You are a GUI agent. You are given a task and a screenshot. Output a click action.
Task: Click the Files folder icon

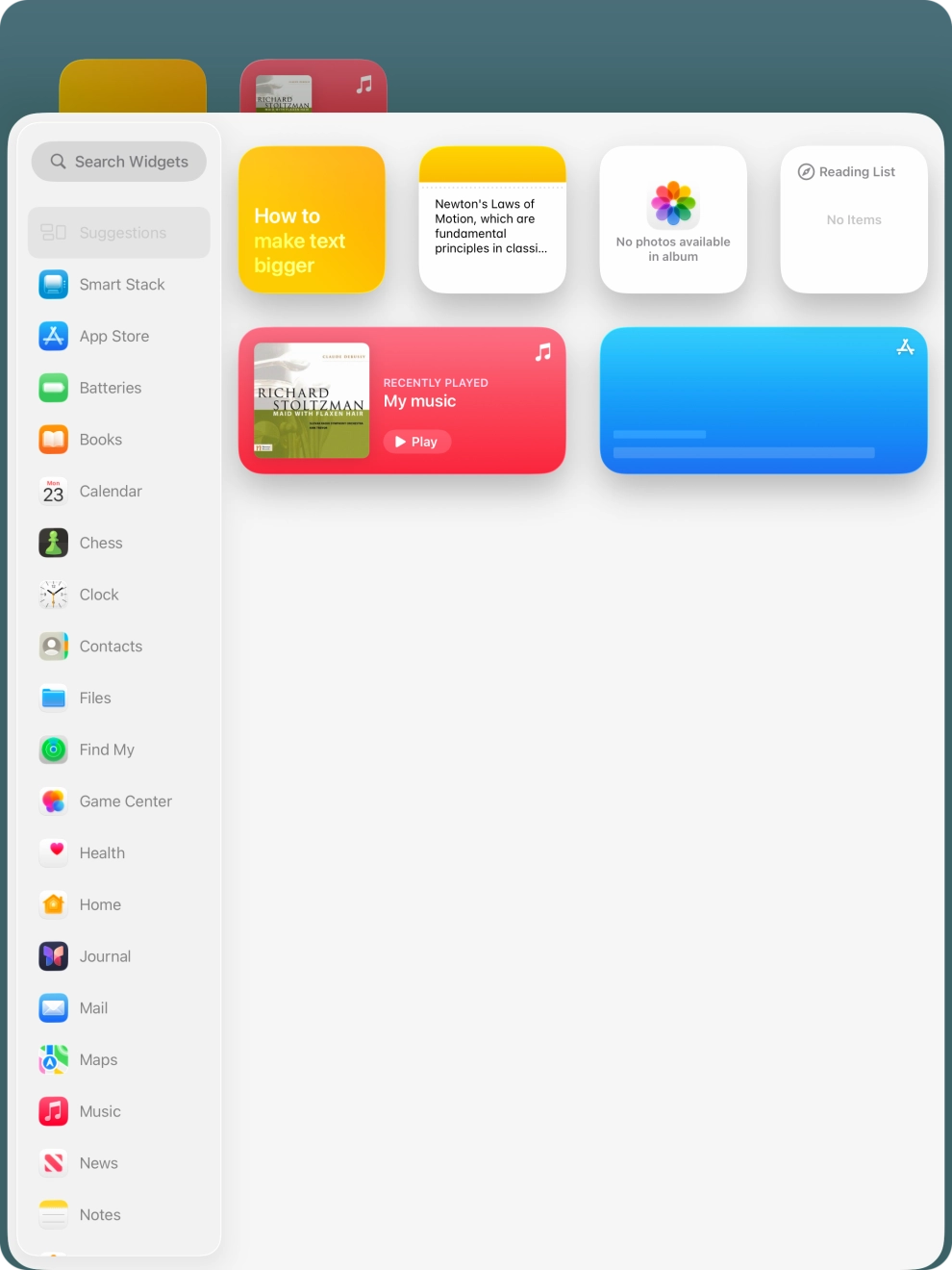pyautogui.click(x=54, y=698)
